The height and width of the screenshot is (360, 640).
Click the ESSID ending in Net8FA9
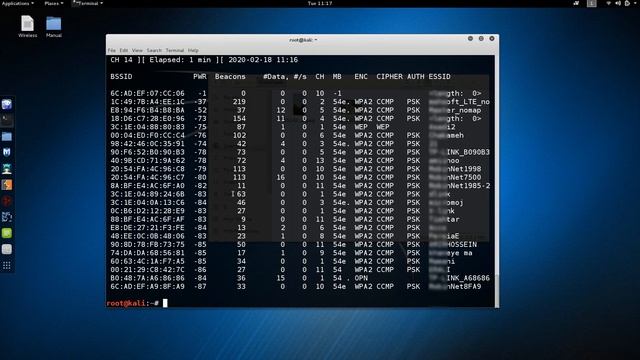coord(455,287)
